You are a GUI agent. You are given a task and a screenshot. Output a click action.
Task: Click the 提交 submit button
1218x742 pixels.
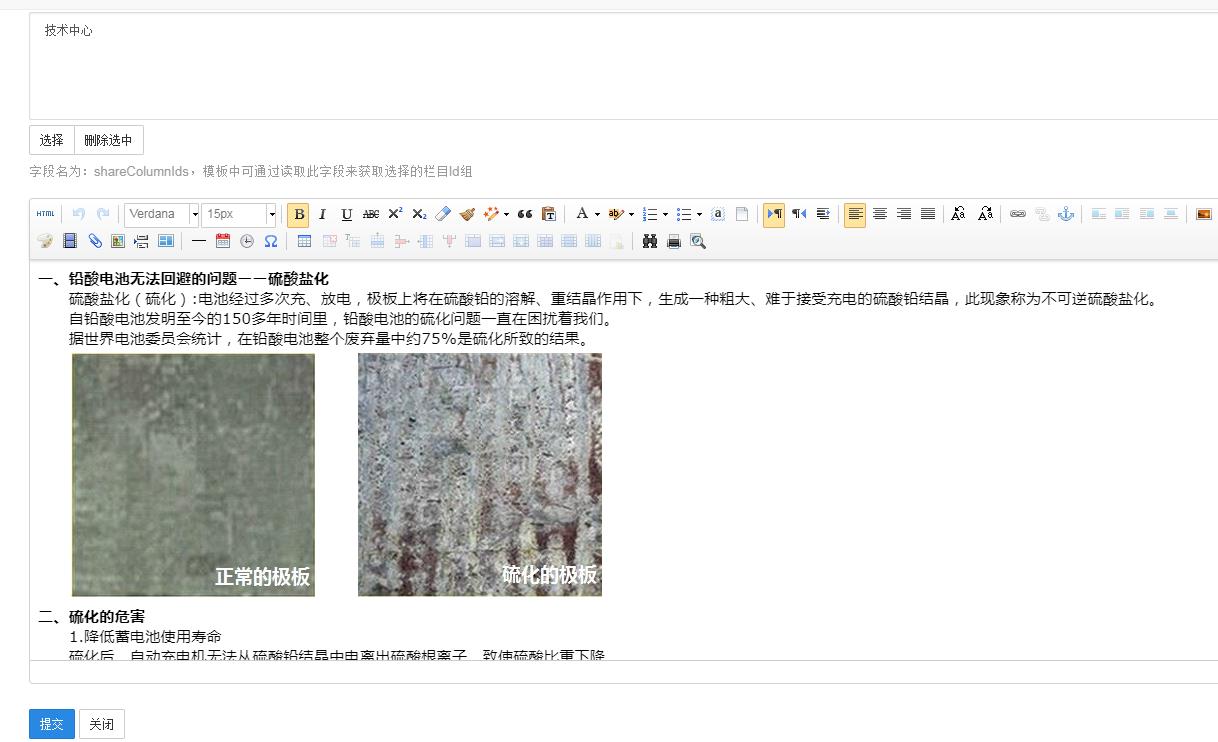tap(51, 724)
